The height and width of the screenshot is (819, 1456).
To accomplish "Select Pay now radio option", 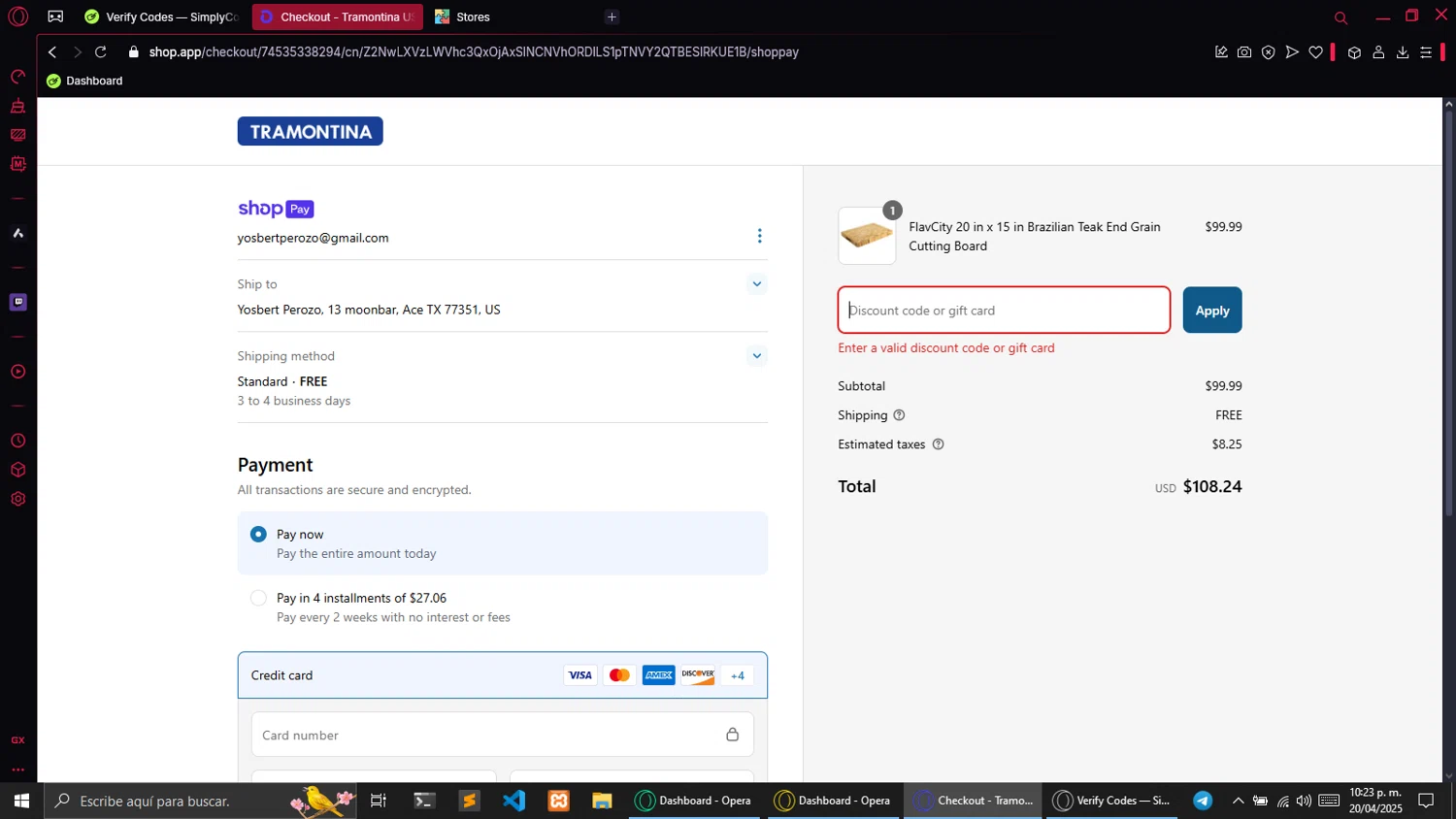I will point(258,535).
